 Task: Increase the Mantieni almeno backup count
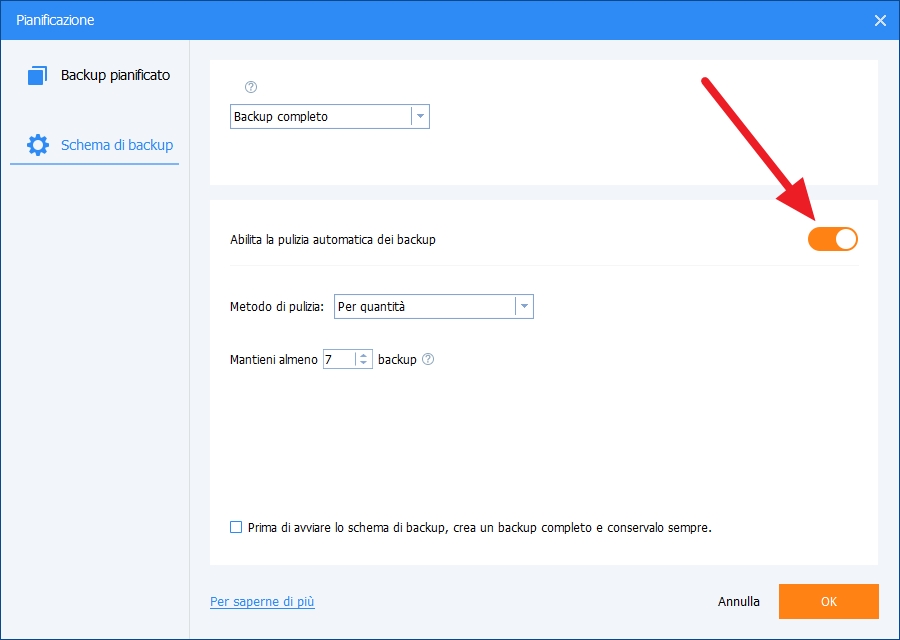363,355
